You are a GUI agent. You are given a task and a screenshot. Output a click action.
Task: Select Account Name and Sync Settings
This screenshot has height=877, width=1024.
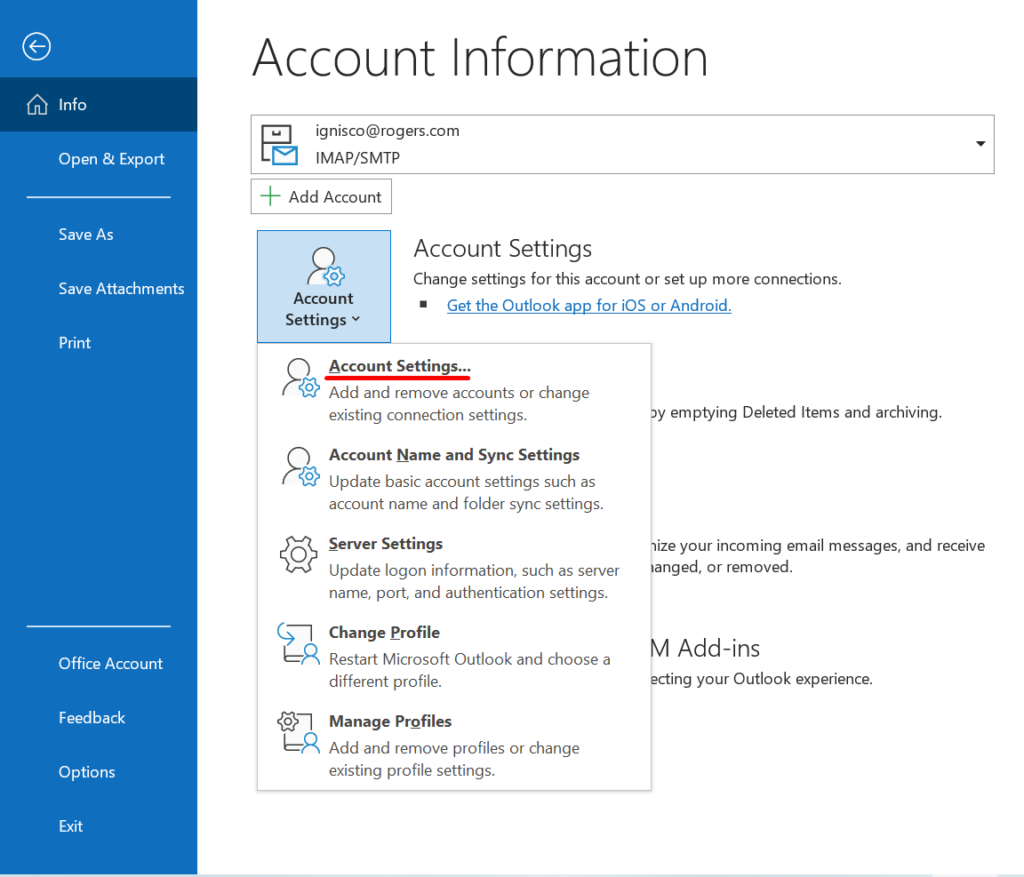click(454, 479)
